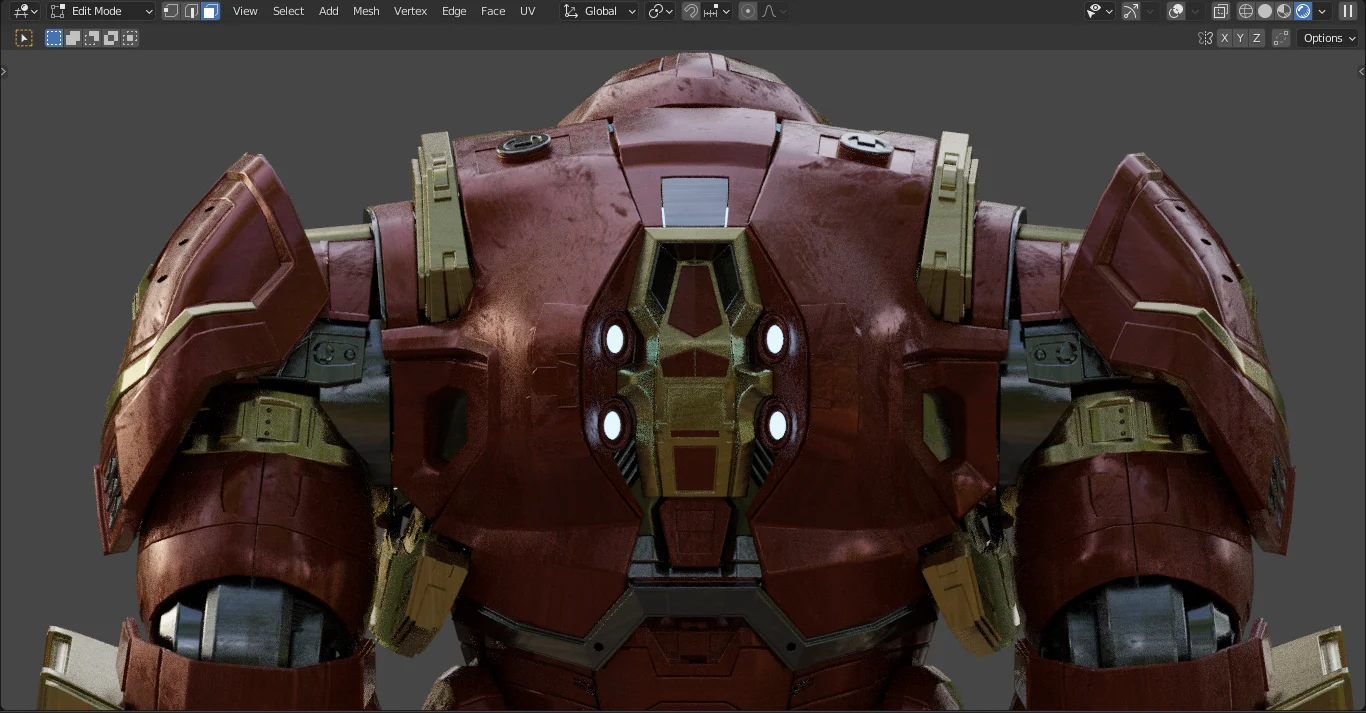Enable X axis mirror
1366x713 pixels.
(x=1225, y=37)
